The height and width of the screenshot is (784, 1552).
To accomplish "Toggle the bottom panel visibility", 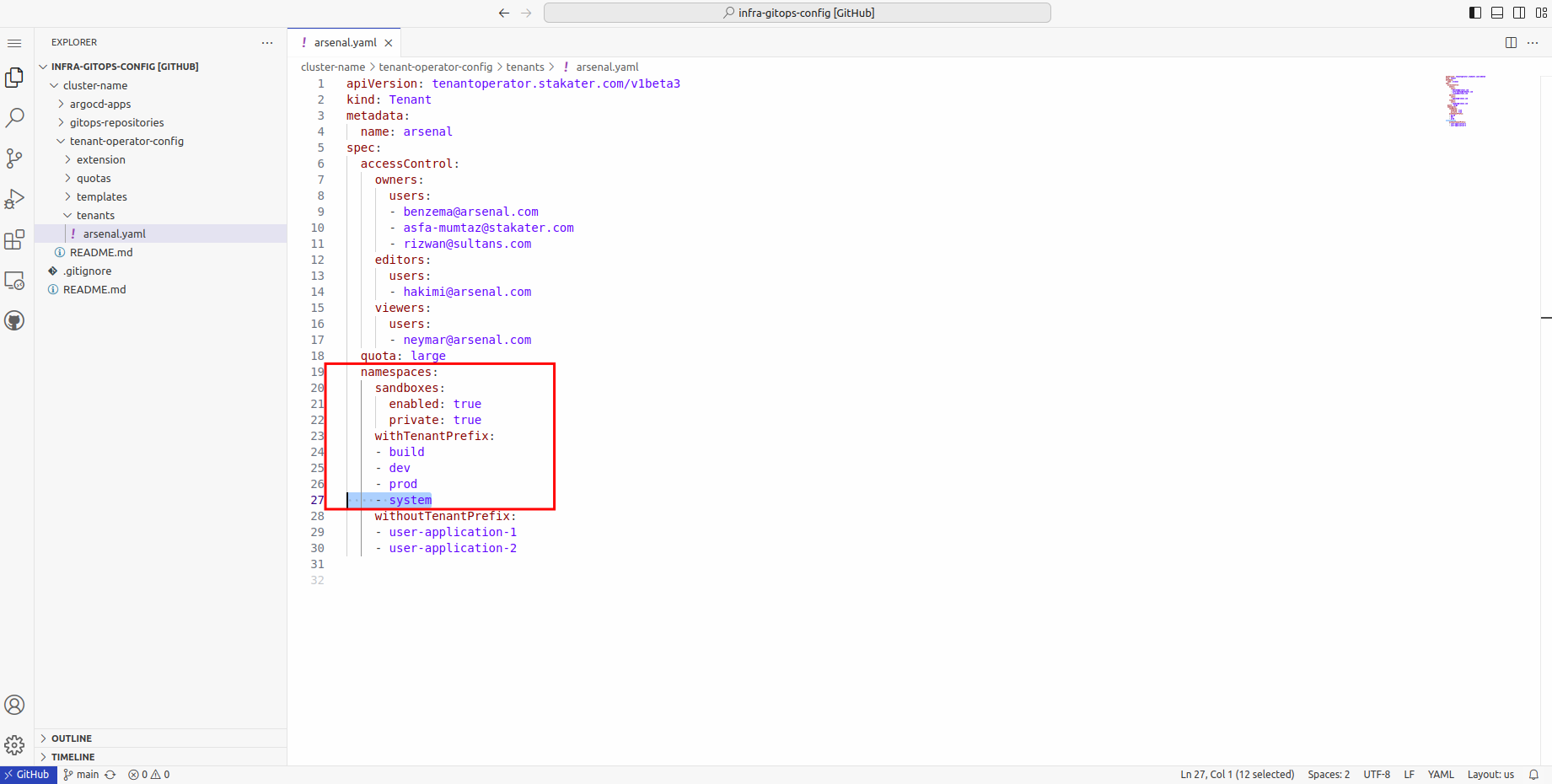I will click(x=1497, y=13).
